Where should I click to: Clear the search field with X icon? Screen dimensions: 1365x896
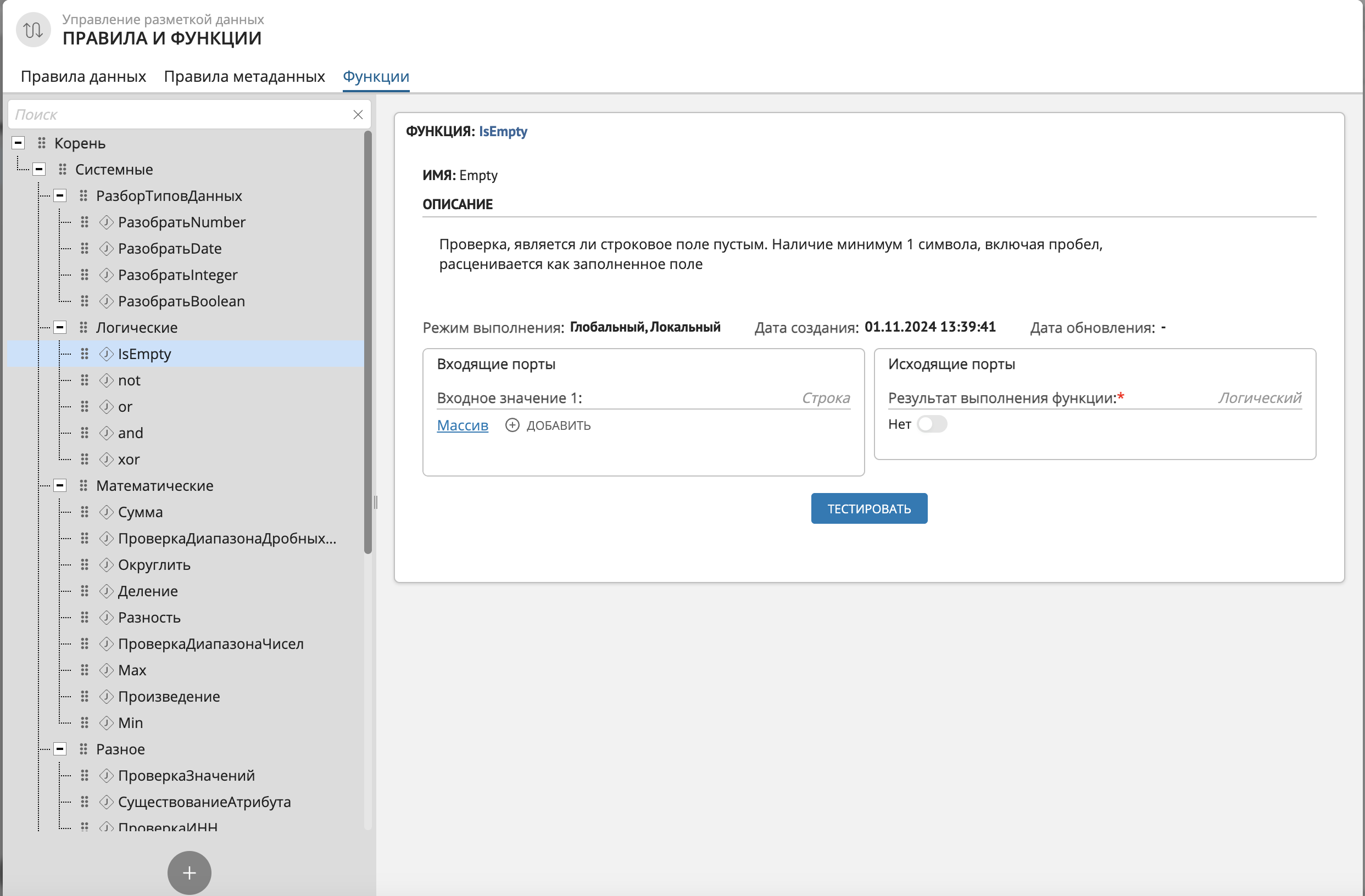(x=358, y=115)
